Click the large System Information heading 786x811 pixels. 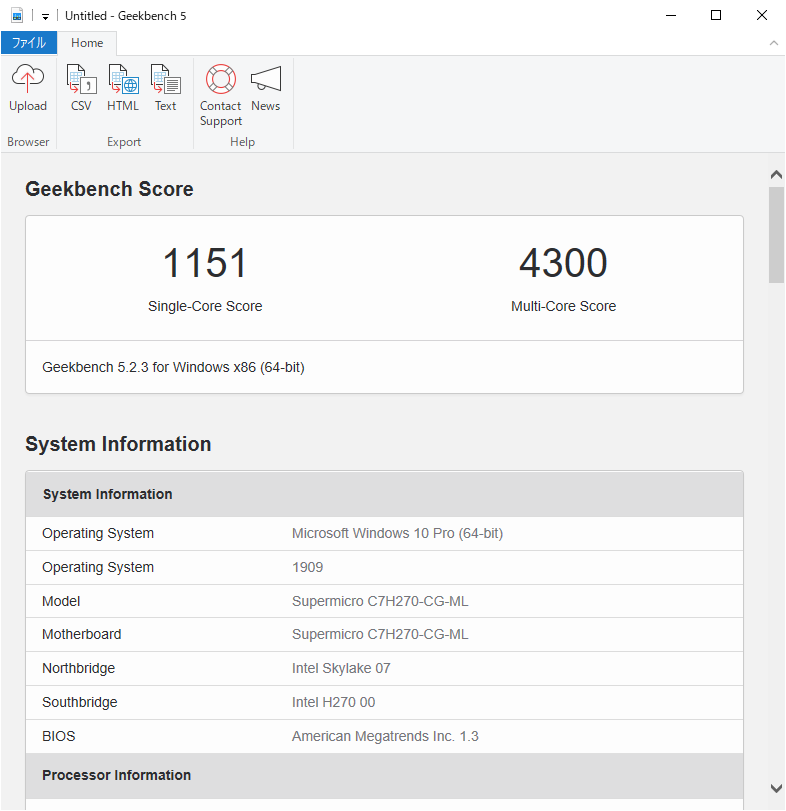[118, 444]
